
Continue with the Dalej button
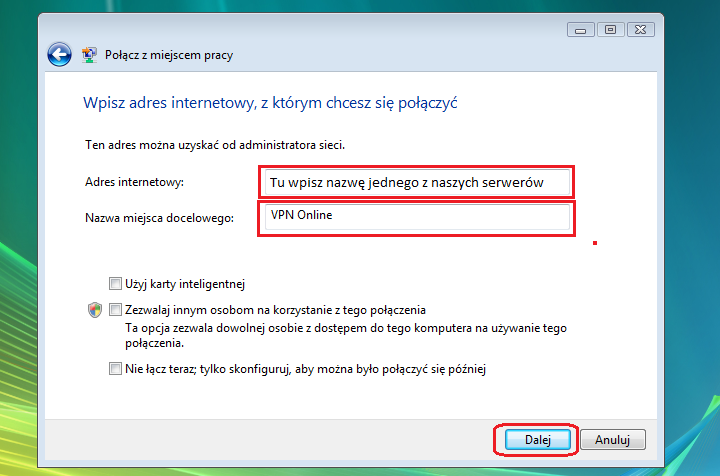(537, 440)
